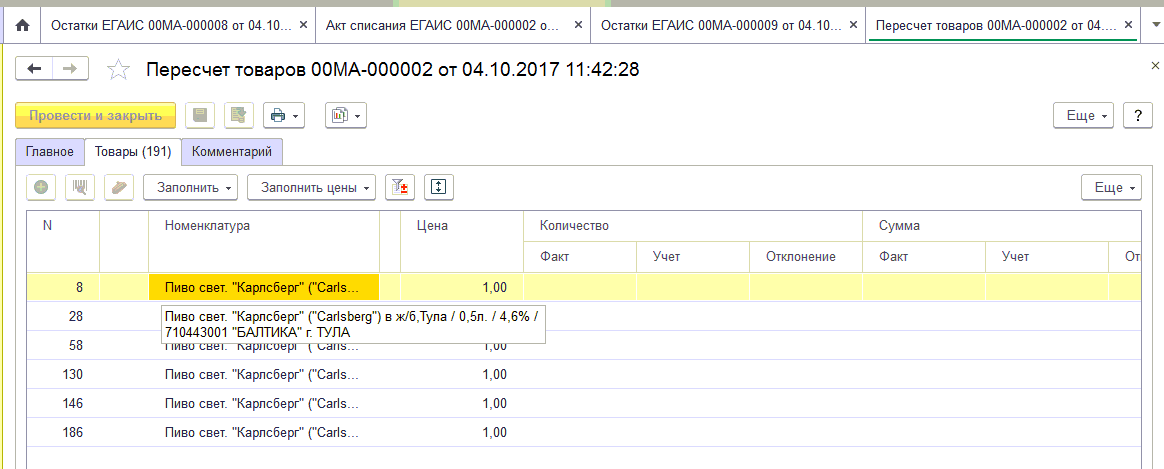
Task: Open the Комментарий tab
Action: [232, 151]
